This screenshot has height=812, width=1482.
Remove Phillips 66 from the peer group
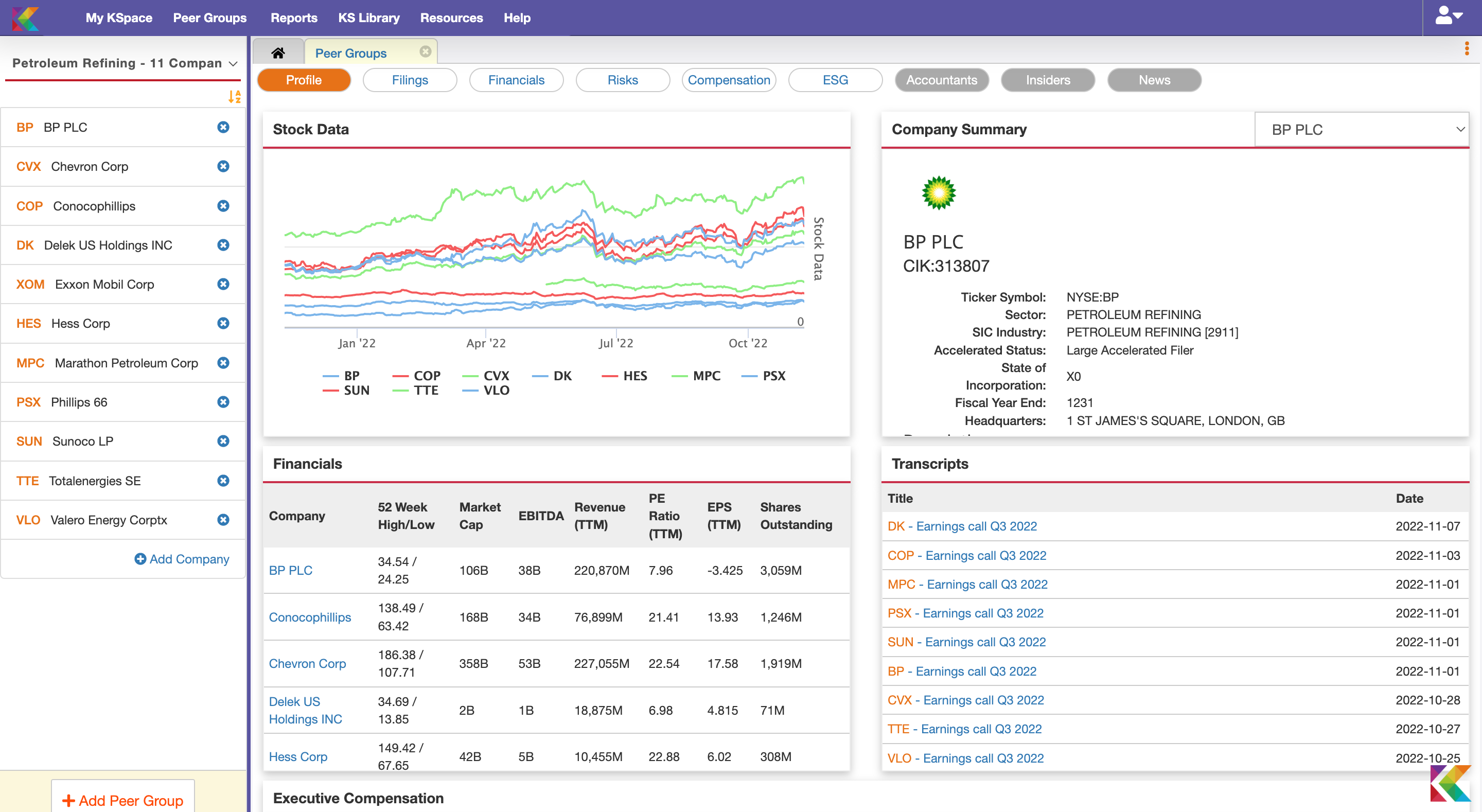coord(223,402)
